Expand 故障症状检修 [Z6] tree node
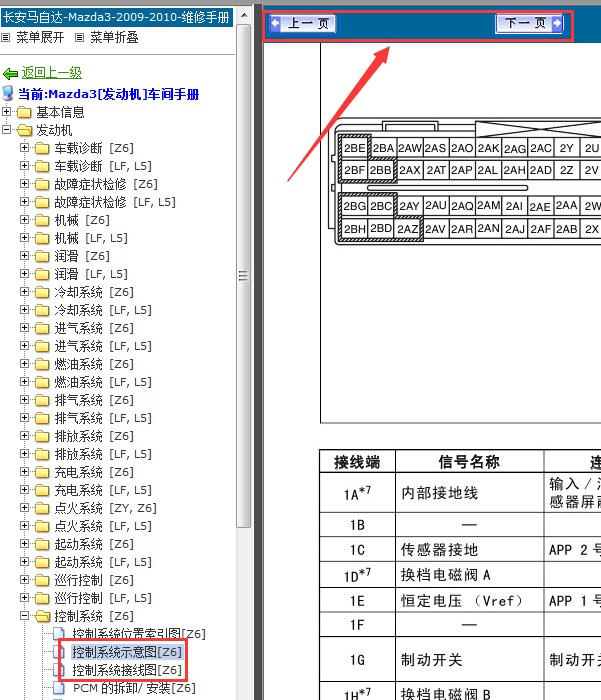The height and width of the screenshot is (700, 601). point(25,183)
